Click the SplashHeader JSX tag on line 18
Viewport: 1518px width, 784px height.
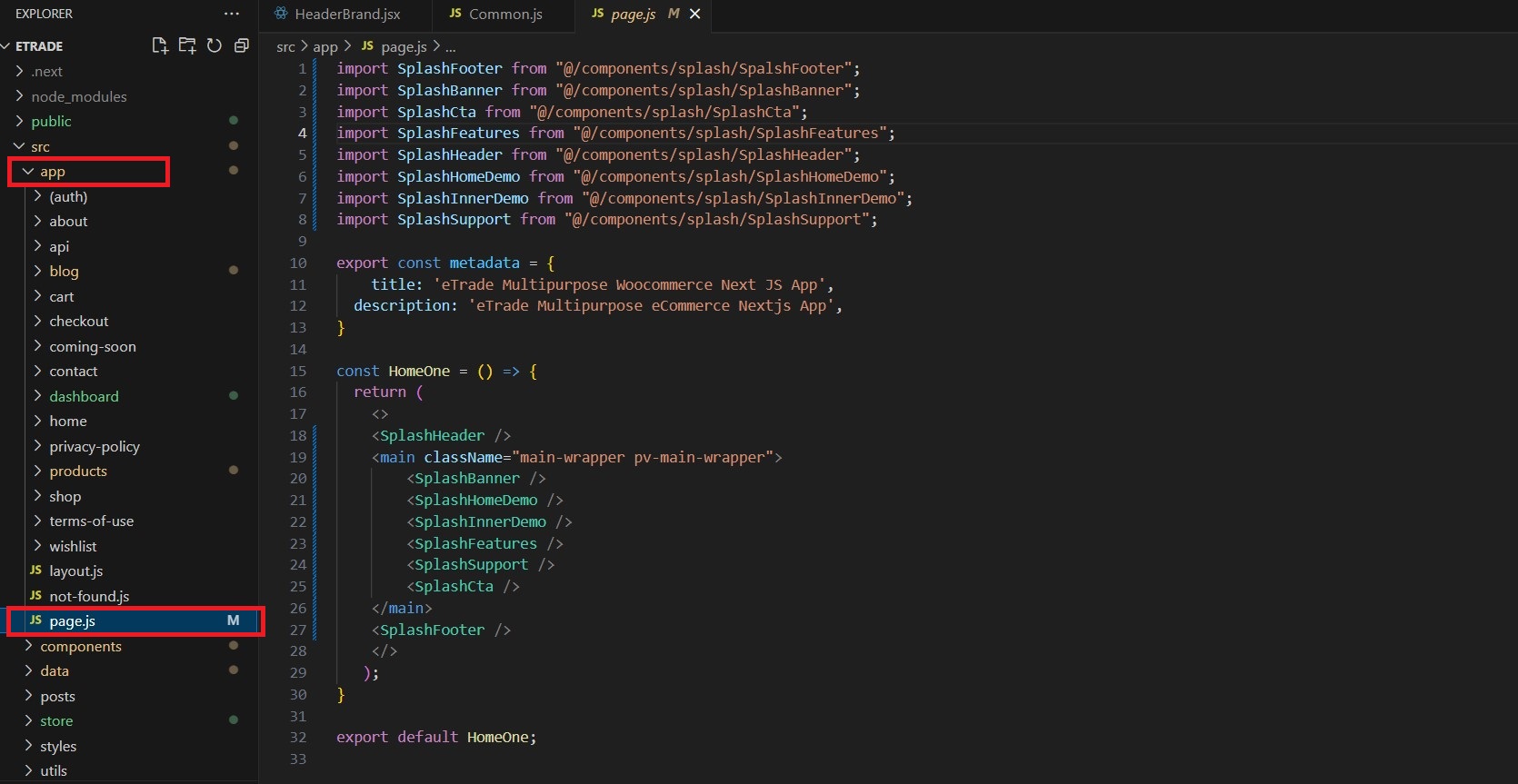tap(432, 435)
